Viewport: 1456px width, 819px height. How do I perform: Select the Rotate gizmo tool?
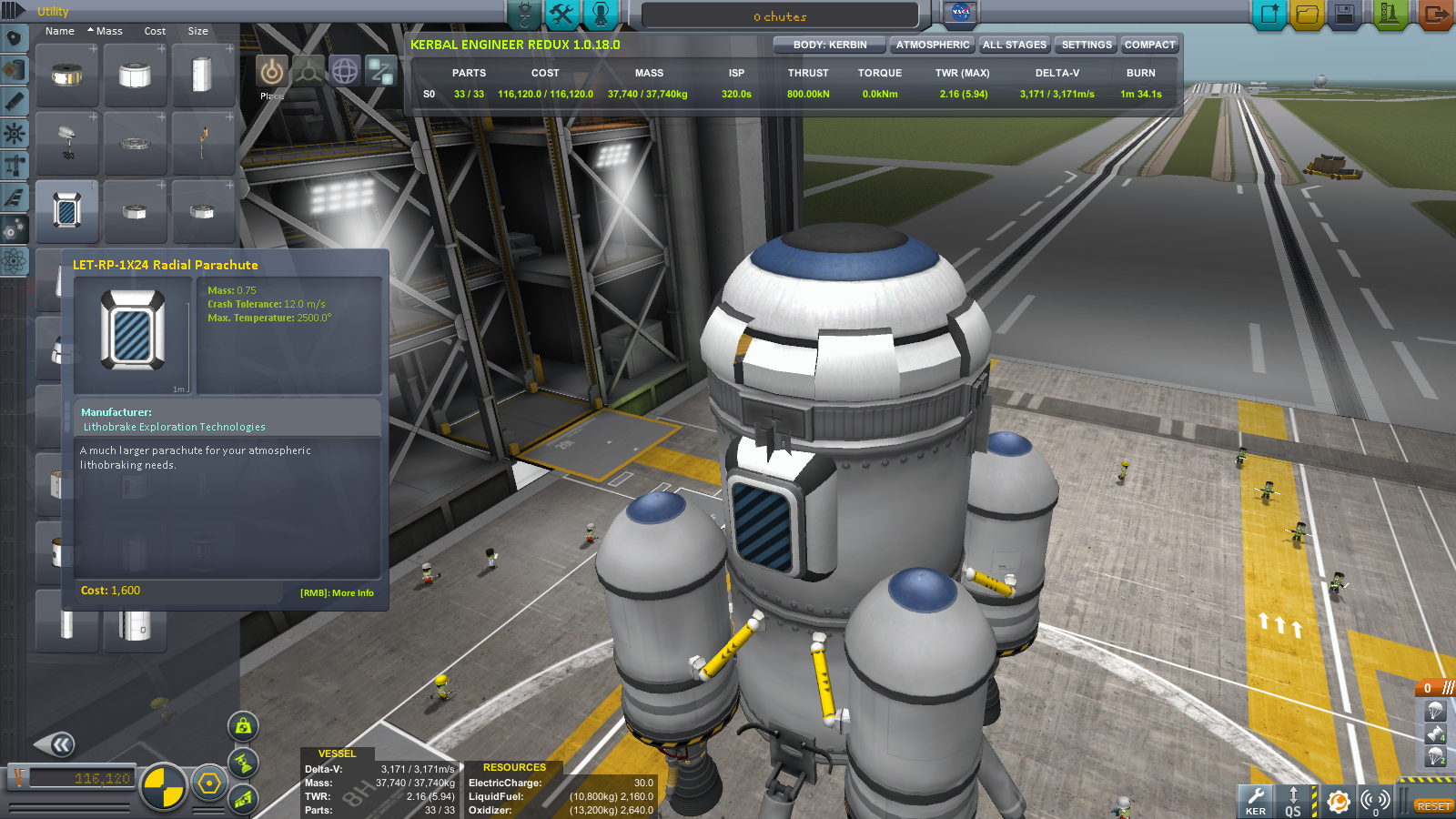[x=344, y=71]
